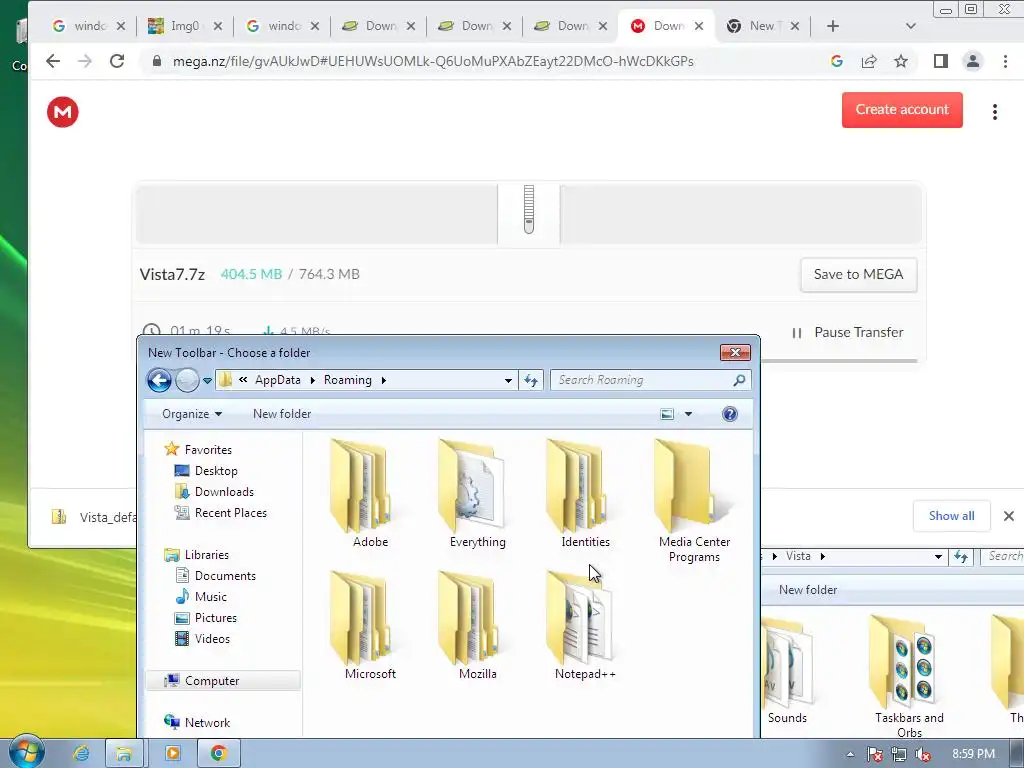Viewport: 1024px width, 768px height.
Task: Close the downloads bar
Action: click(1008, 516)
